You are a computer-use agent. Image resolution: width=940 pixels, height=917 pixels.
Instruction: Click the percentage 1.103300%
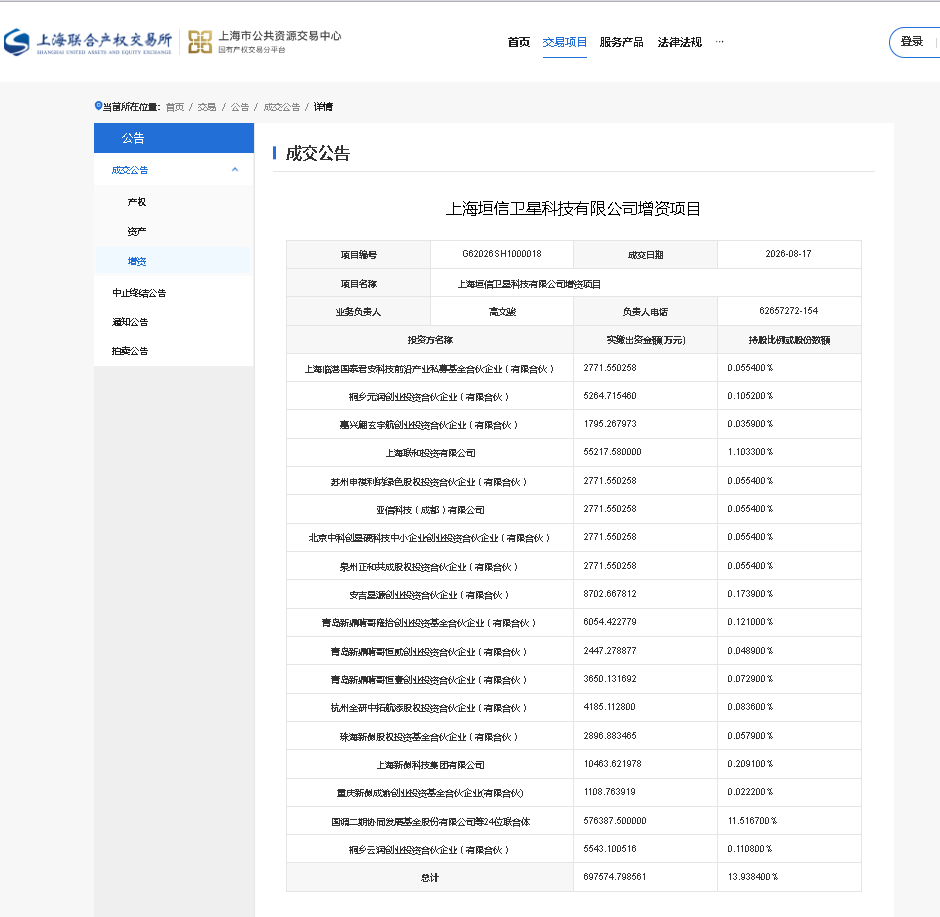[x=751, y=452]
